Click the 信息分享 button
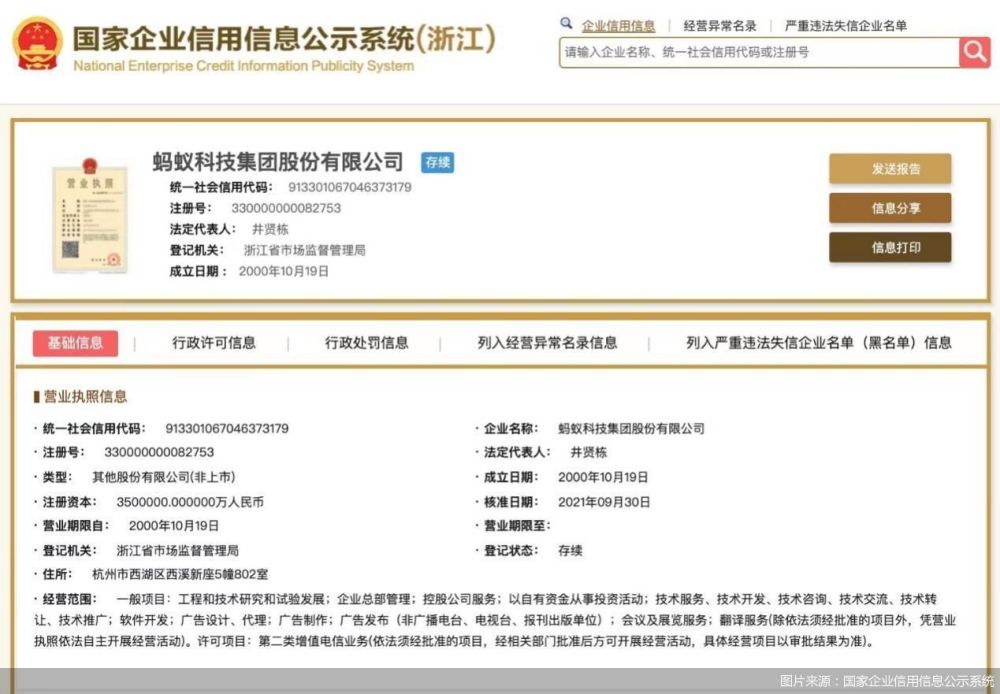This screenshot has height=694, width=1000. point(890,208)
